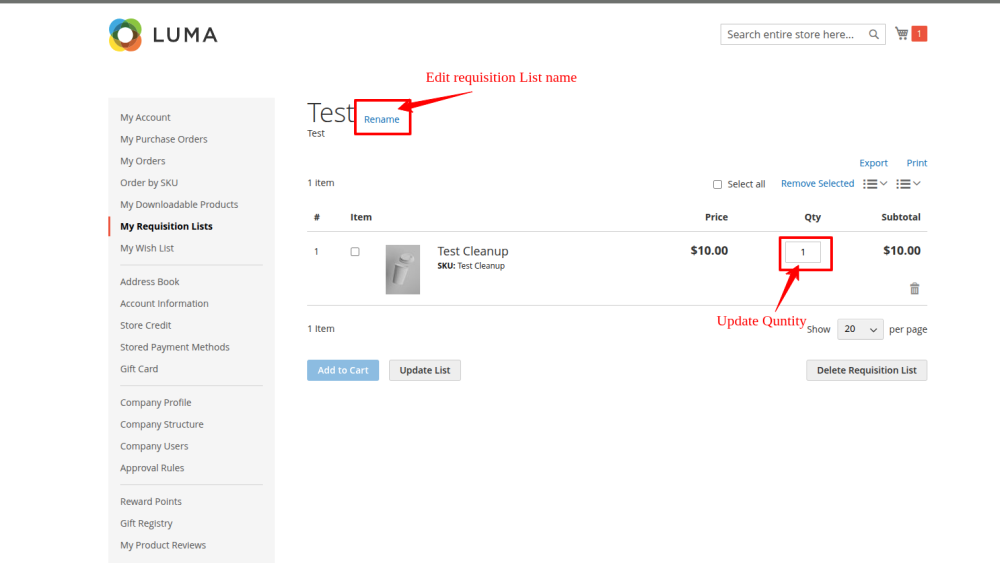Image resolution: width=1000 pixels, height=563 pixels.
Task: Tick the Test Cleanup item checkbox
Action: point(355,252)
